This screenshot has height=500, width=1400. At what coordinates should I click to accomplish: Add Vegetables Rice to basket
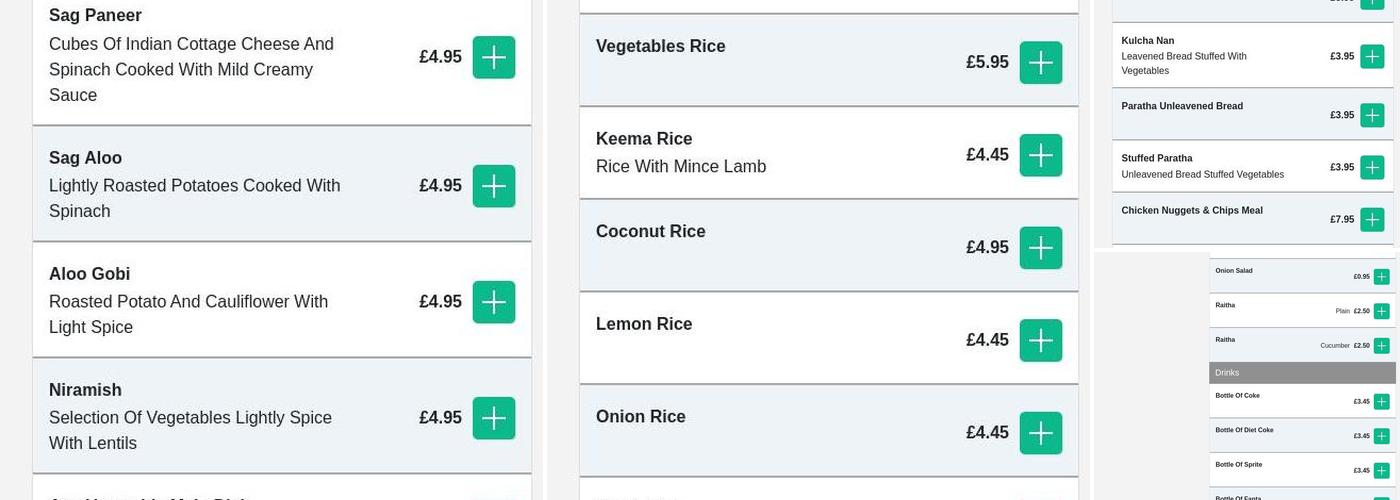[1041, 63]
